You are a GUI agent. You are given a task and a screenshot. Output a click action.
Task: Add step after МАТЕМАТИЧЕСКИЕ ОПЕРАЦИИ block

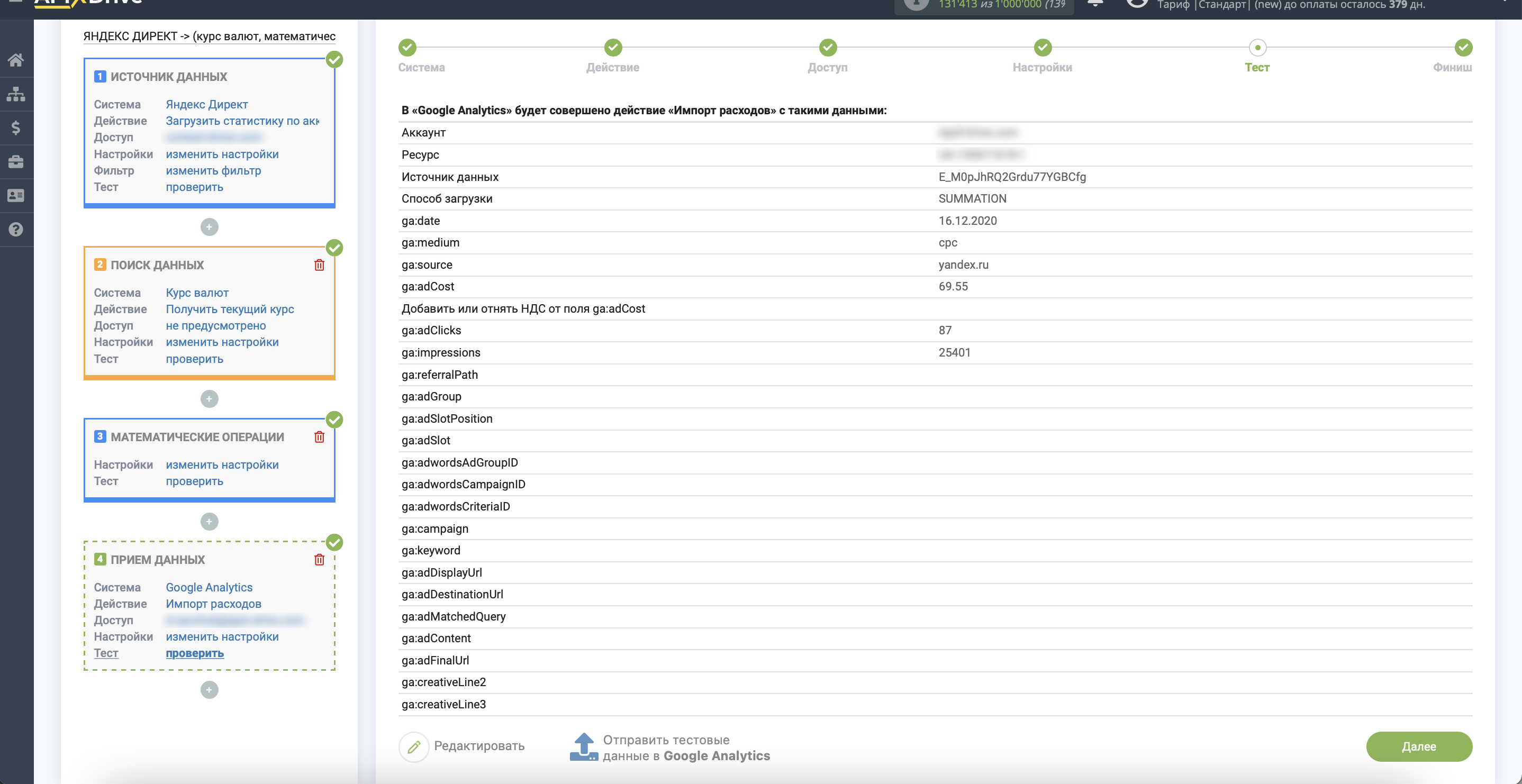[x=209, y=521]
